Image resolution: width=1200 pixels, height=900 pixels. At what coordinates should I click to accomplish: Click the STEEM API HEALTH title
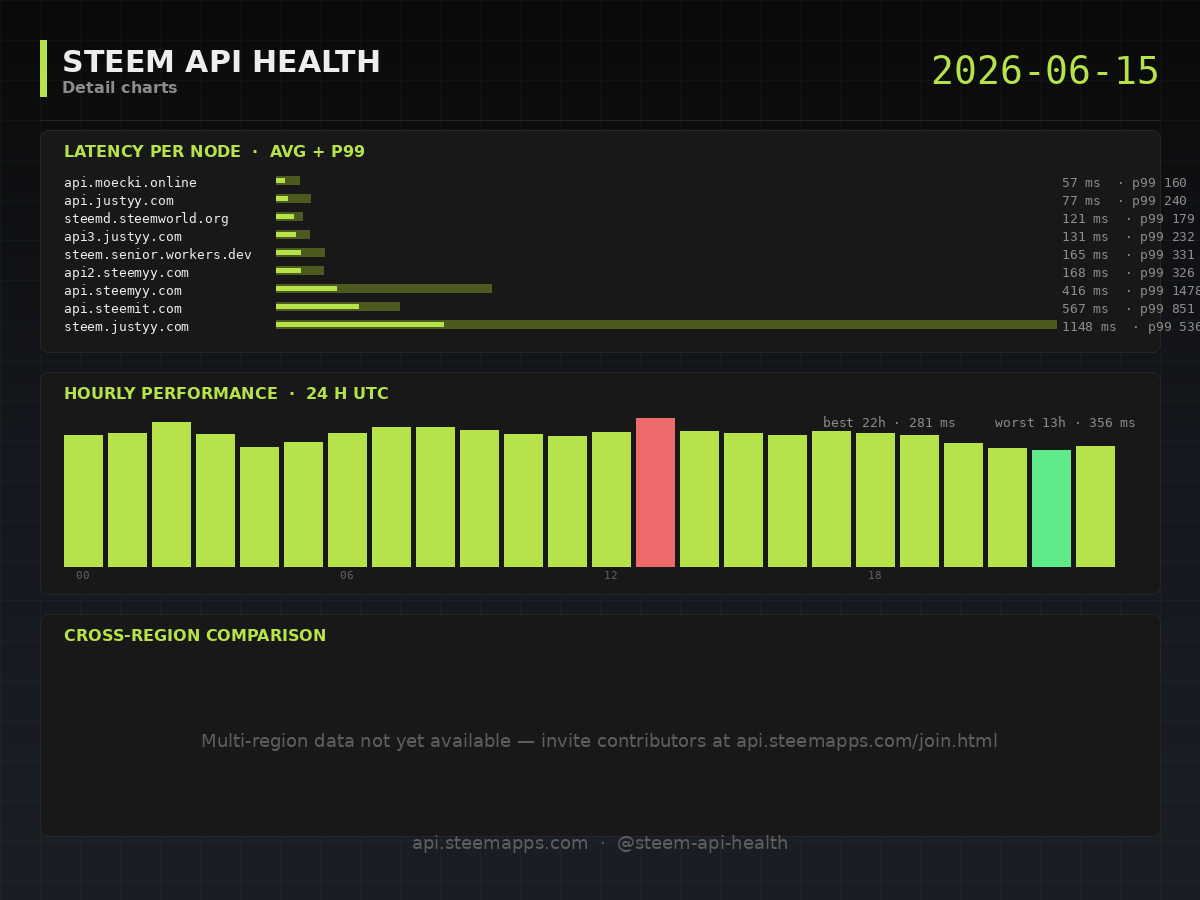point(221,62)
